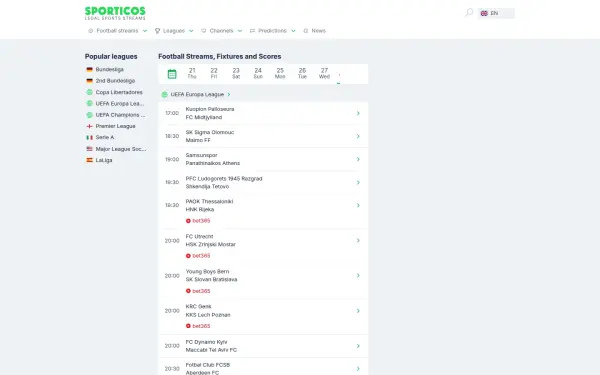Viewport: 600px width, 375px height.
Task: Open the Channels menu
Action: click(x=221, y=31)
